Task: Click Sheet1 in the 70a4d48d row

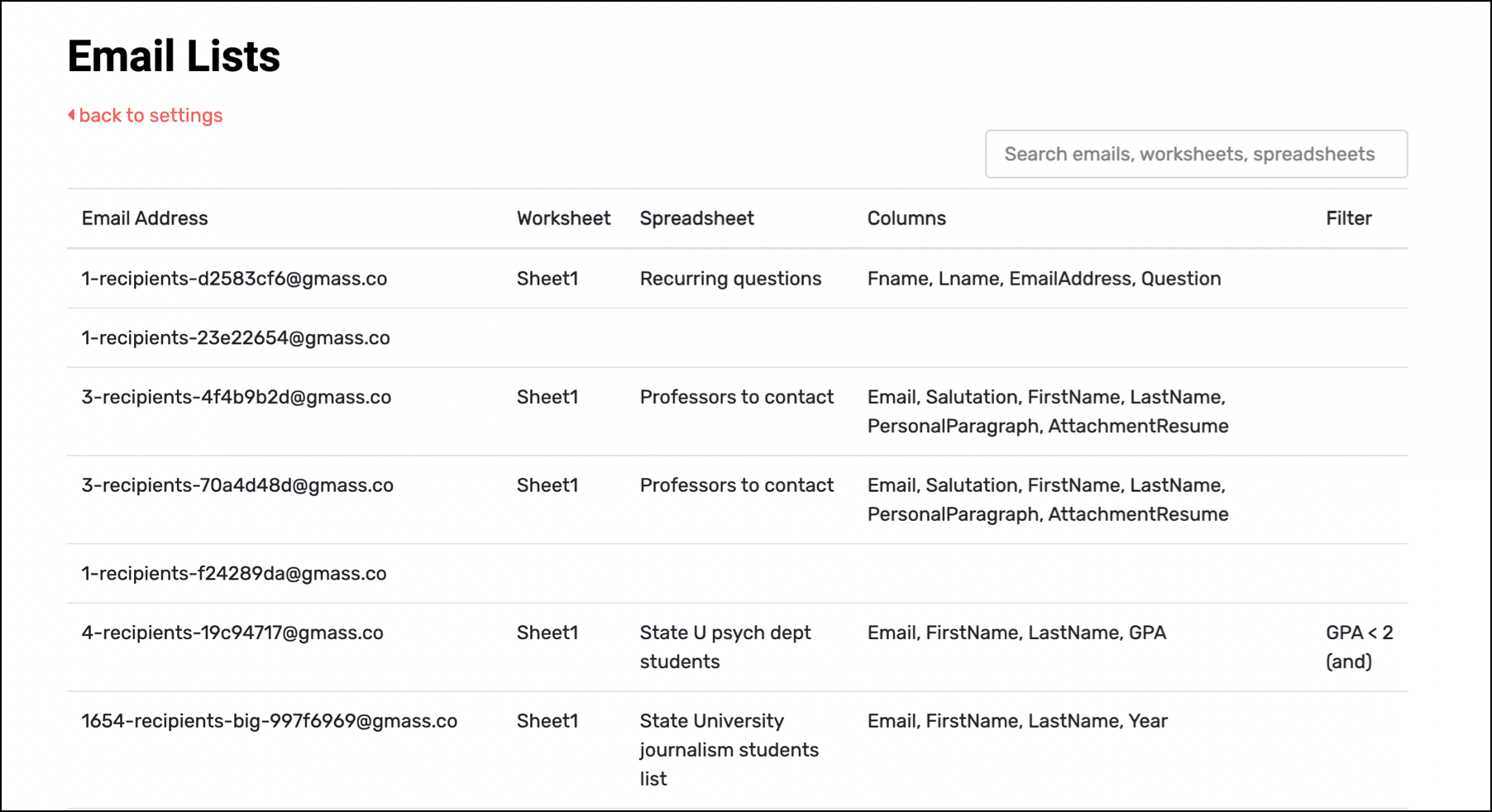Action: (548, 485)
